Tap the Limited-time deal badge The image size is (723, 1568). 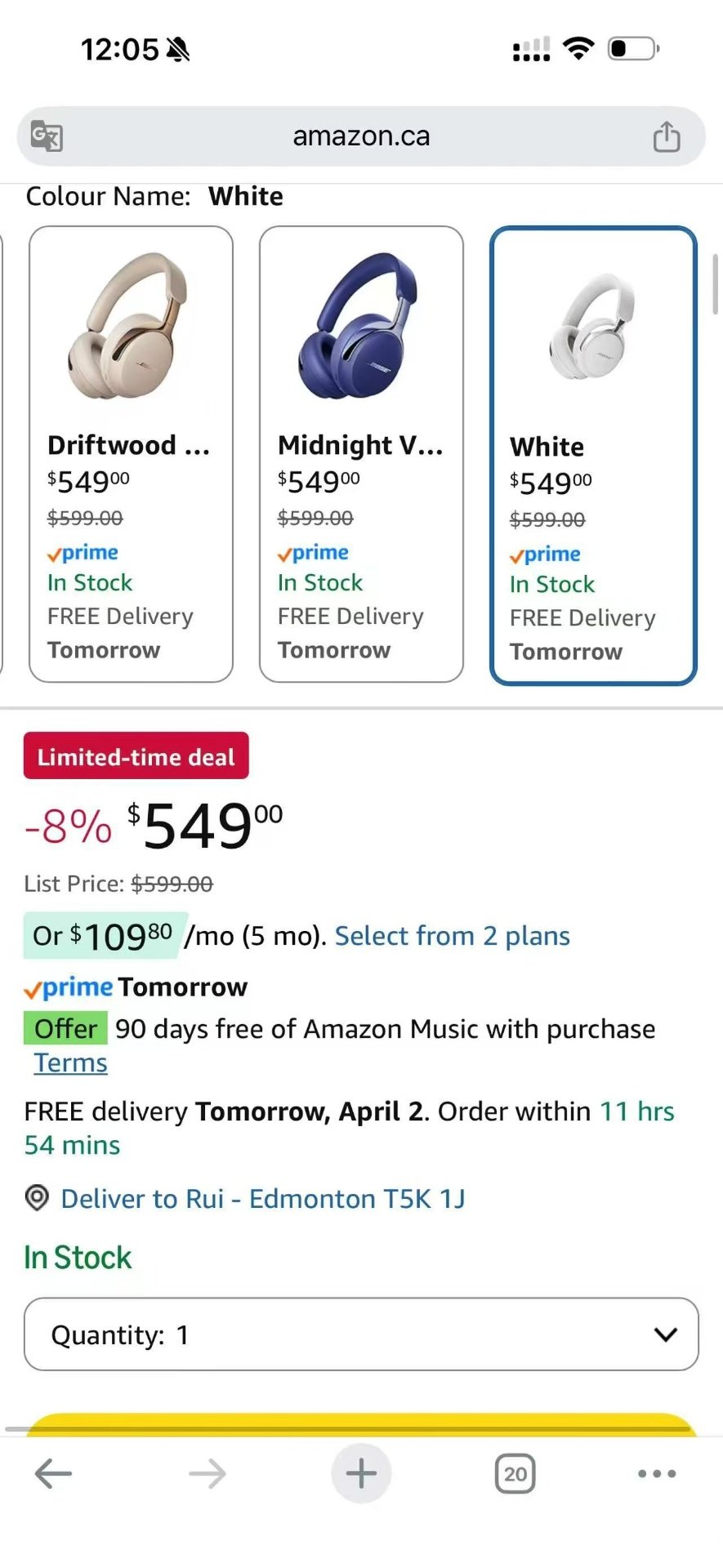coord(136,756)
